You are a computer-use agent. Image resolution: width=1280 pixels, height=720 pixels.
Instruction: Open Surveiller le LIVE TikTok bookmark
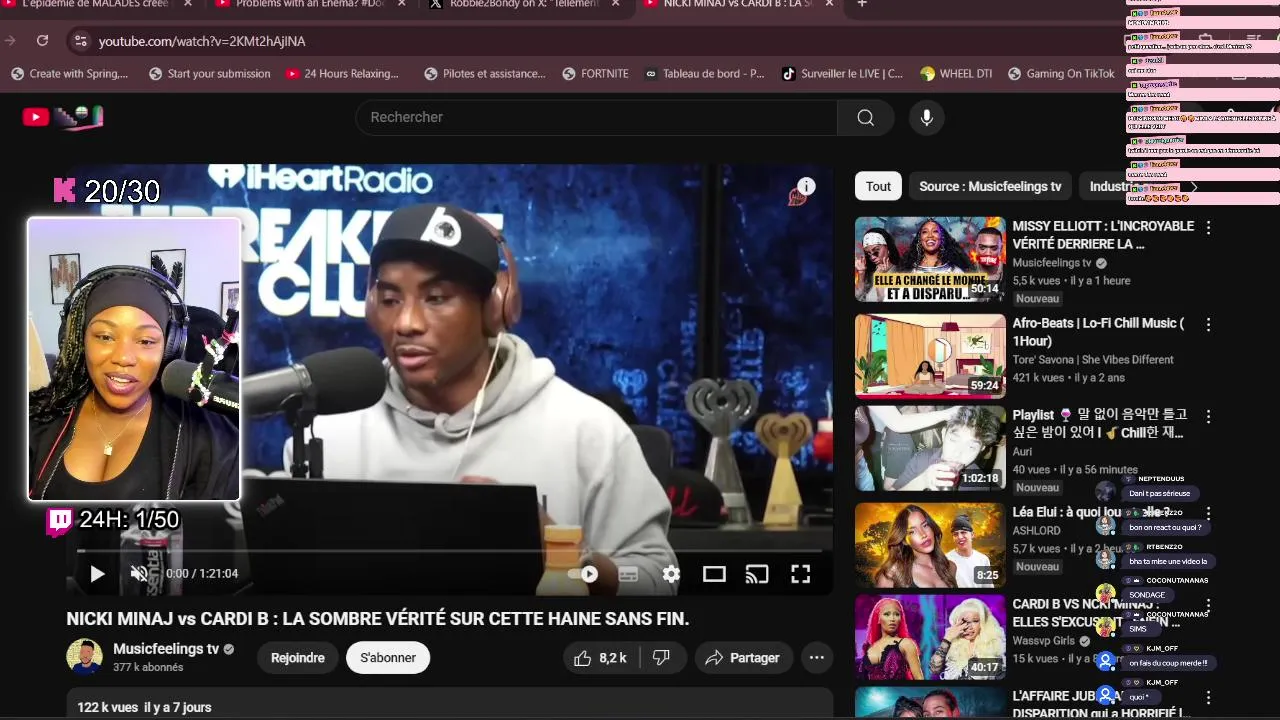click(x=842, y=74)
